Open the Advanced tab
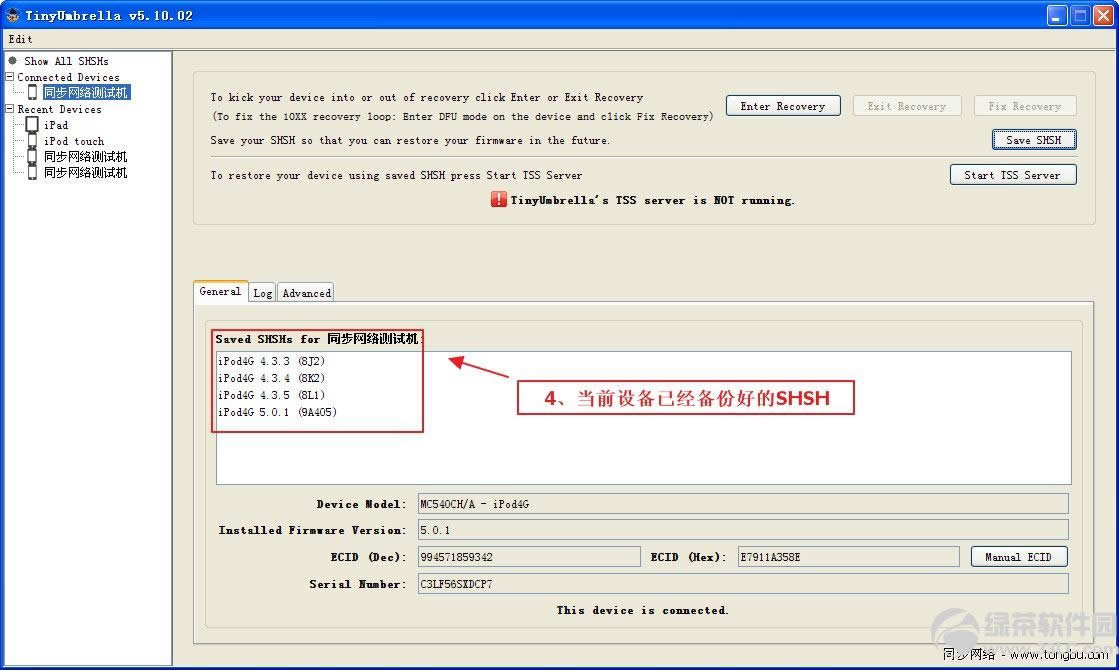This screenshot has width=1119, height=670. tap(306, 293)
